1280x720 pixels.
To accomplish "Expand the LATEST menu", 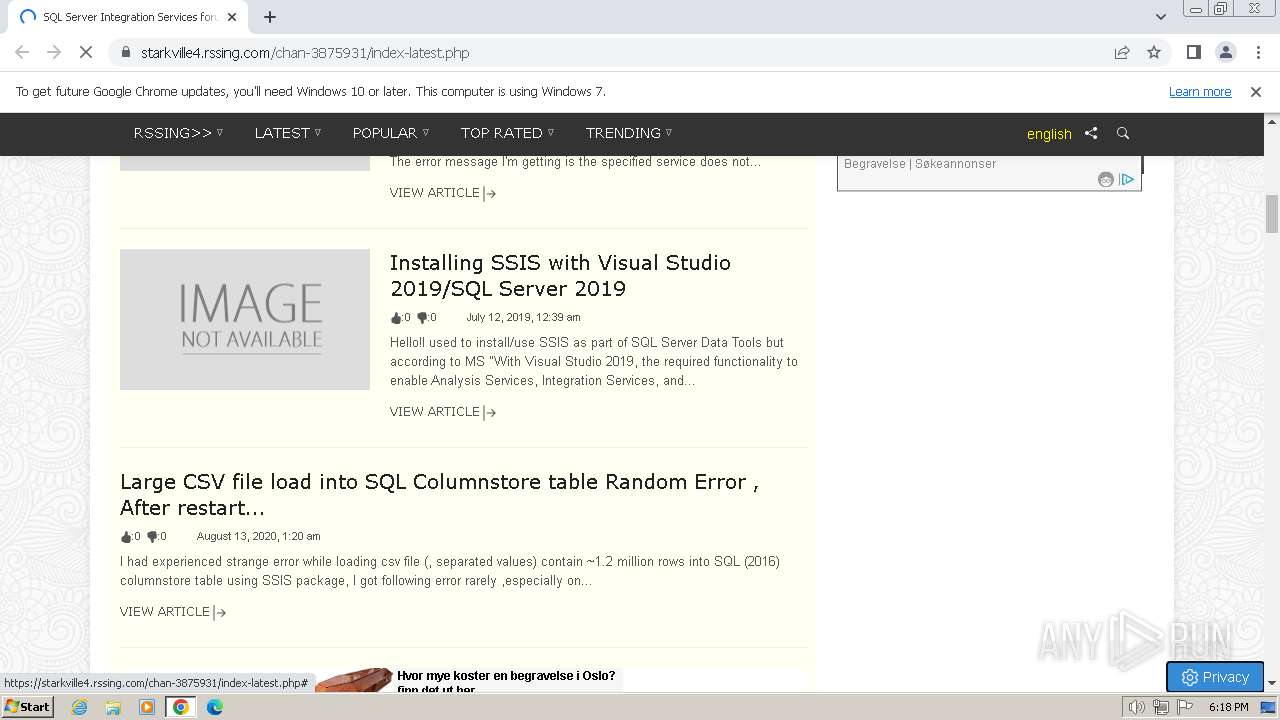I will tap(288, 133).
